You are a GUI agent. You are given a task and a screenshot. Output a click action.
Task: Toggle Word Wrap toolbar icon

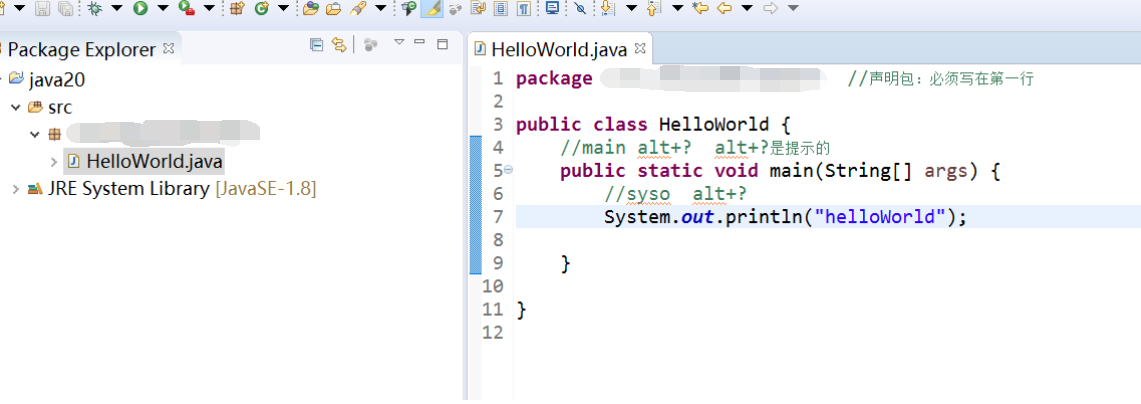click(478, 9)
